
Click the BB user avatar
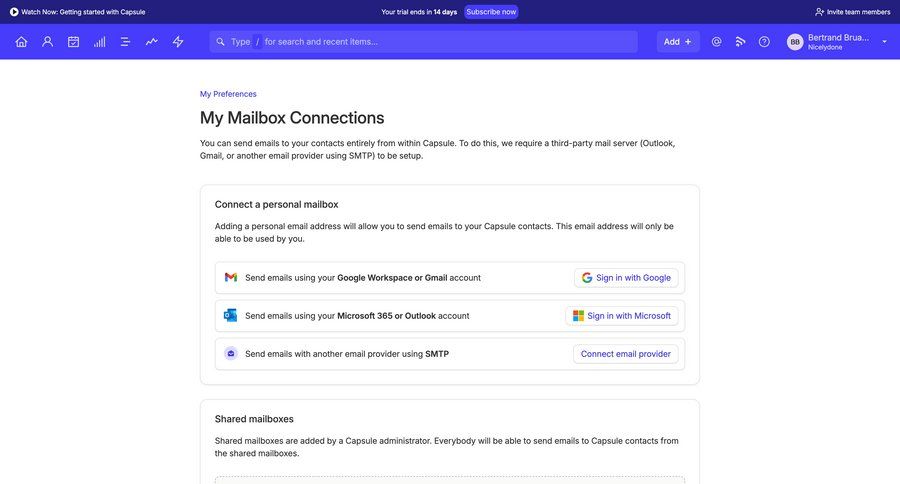pyautogui.click(x=795, y=42)
